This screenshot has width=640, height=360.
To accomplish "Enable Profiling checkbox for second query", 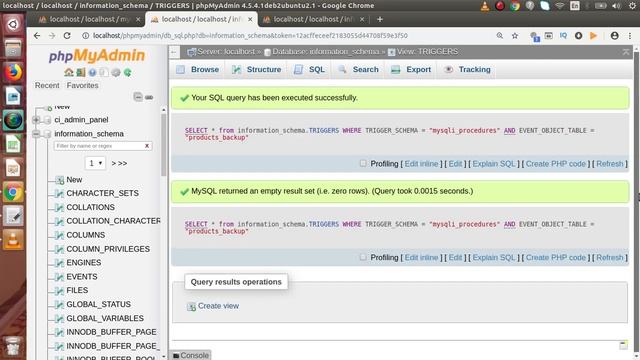I will 363,257.
